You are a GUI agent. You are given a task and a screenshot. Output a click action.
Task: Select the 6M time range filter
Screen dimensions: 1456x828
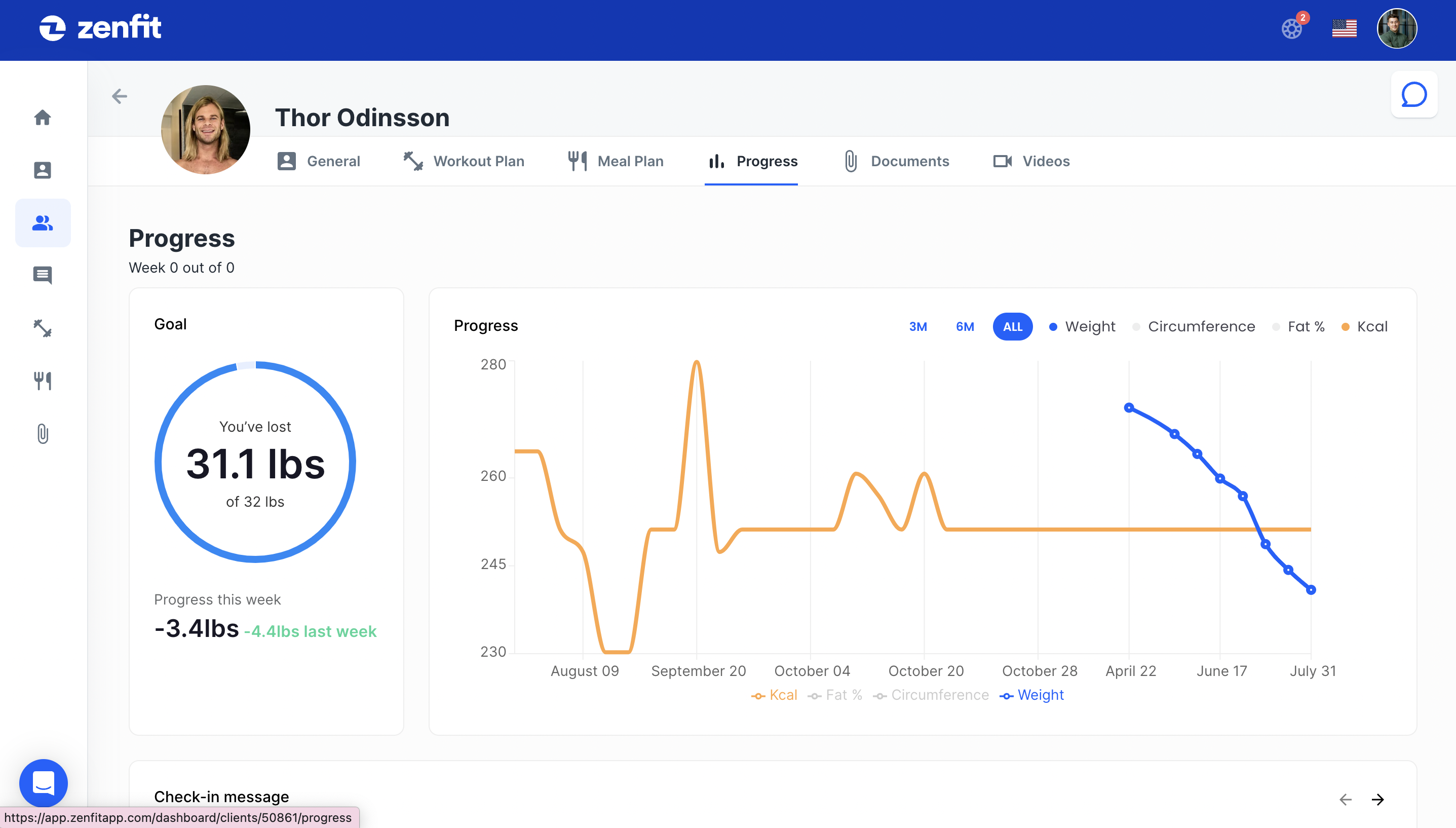965,326
